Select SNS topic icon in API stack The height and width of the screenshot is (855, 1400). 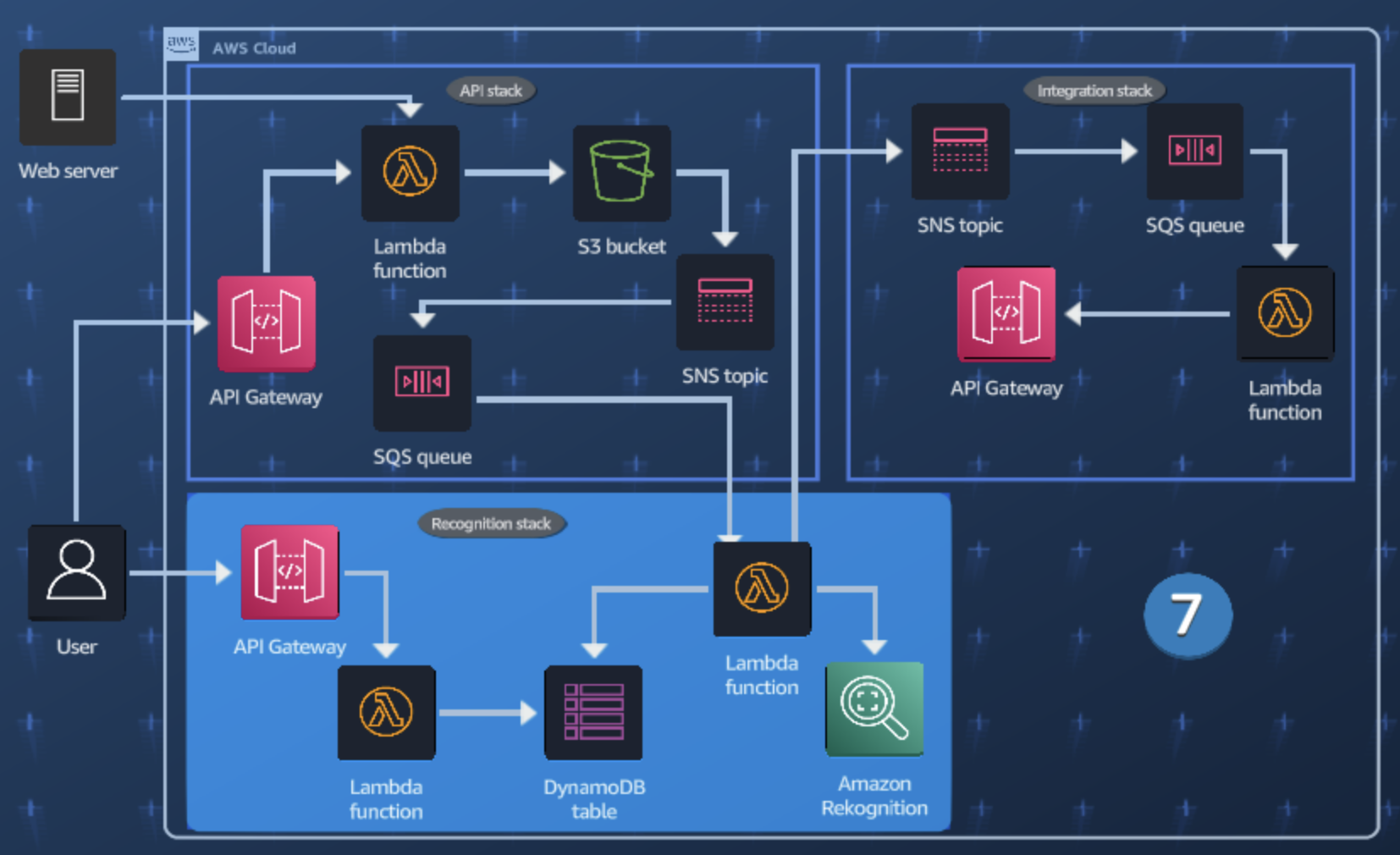click(725, 302)
